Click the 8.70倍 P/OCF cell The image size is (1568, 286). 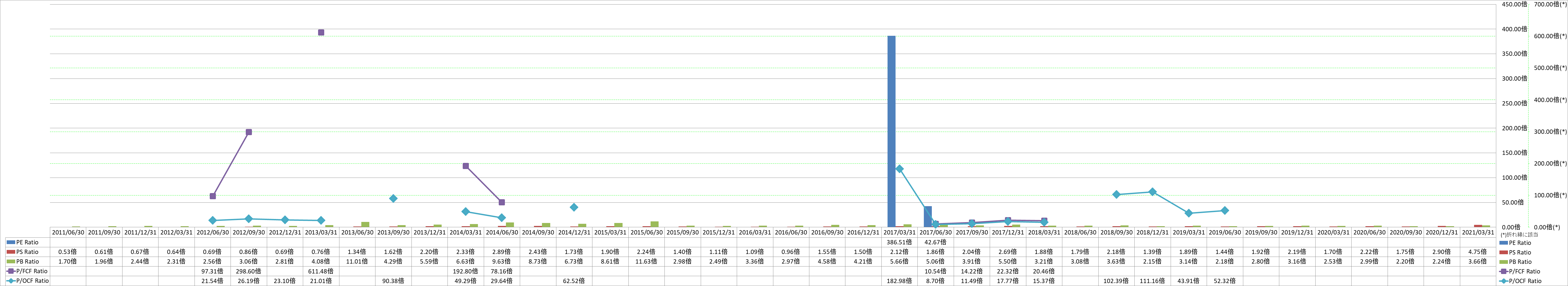[936, 281]
